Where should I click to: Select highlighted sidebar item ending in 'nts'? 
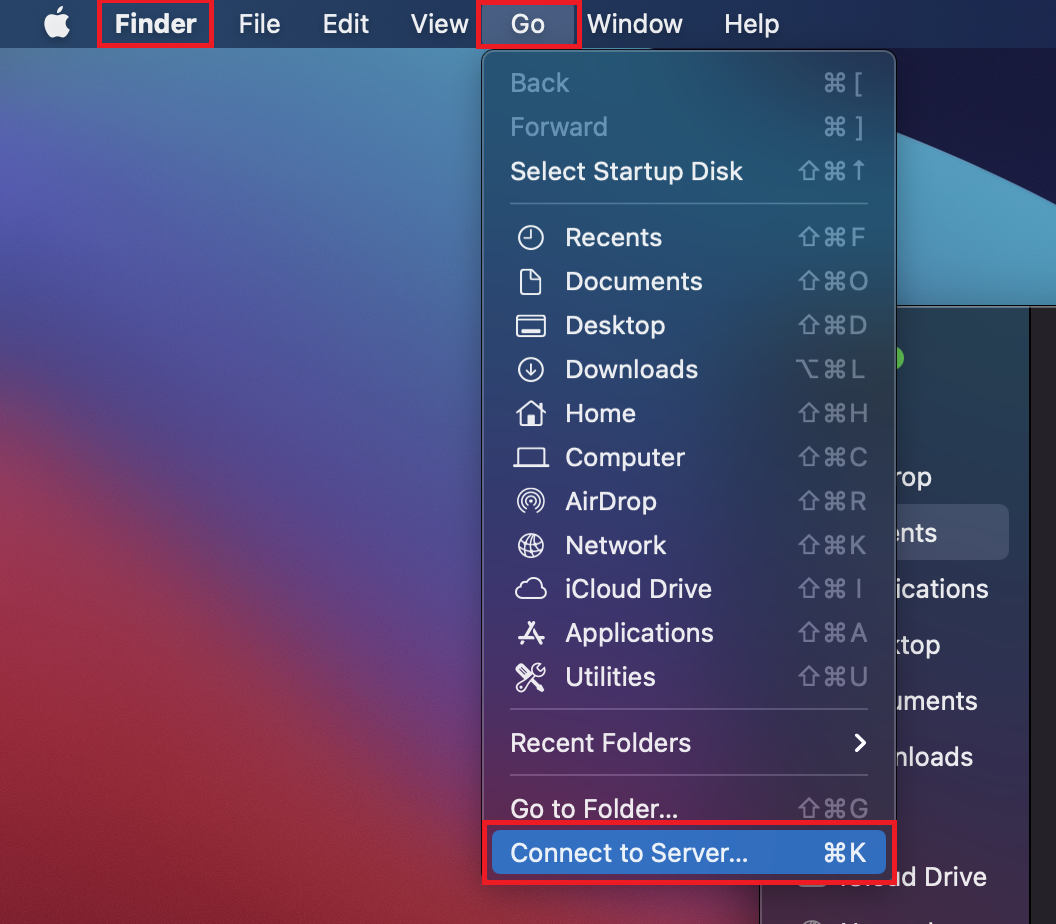[952, 532]
